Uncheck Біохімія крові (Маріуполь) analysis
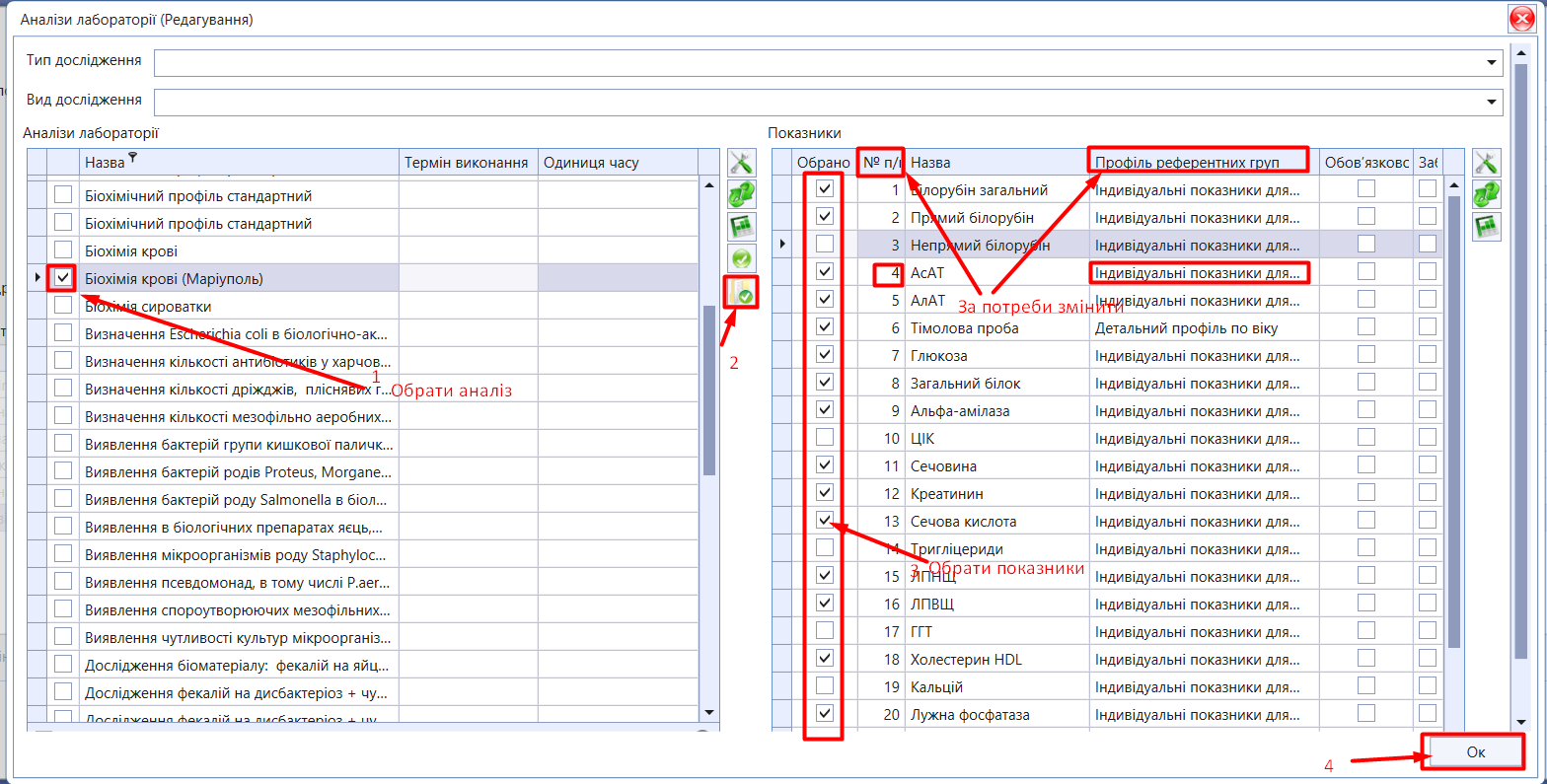Viewport: 1547px width, 784px height. tap(63, 278)
